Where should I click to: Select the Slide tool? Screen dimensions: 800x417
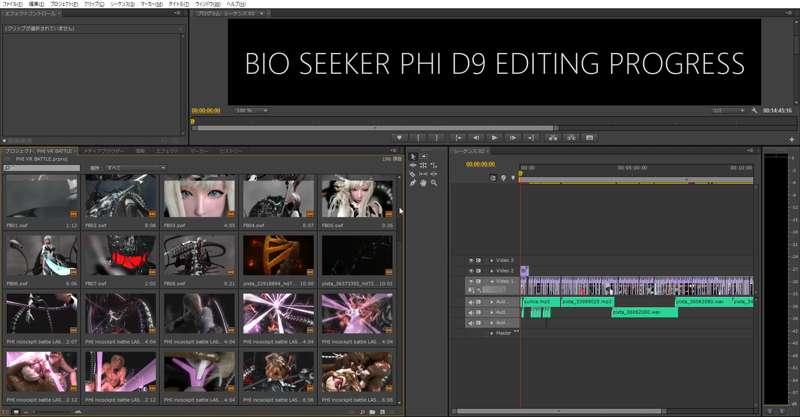(x=434, y=174)
